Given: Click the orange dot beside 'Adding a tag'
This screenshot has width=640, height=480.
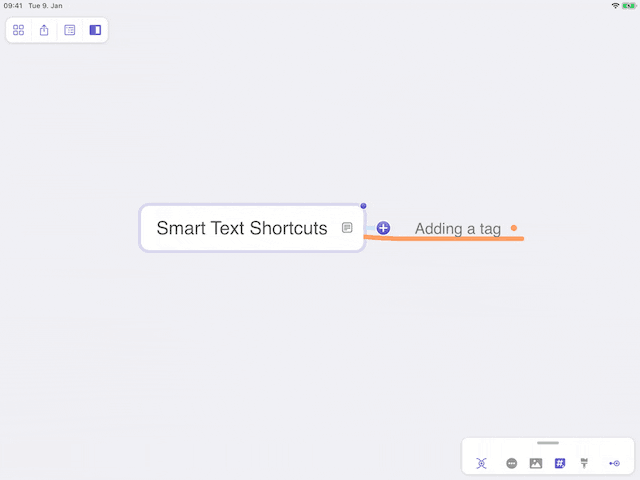Looking at the screenshot, I should point(514,228).
